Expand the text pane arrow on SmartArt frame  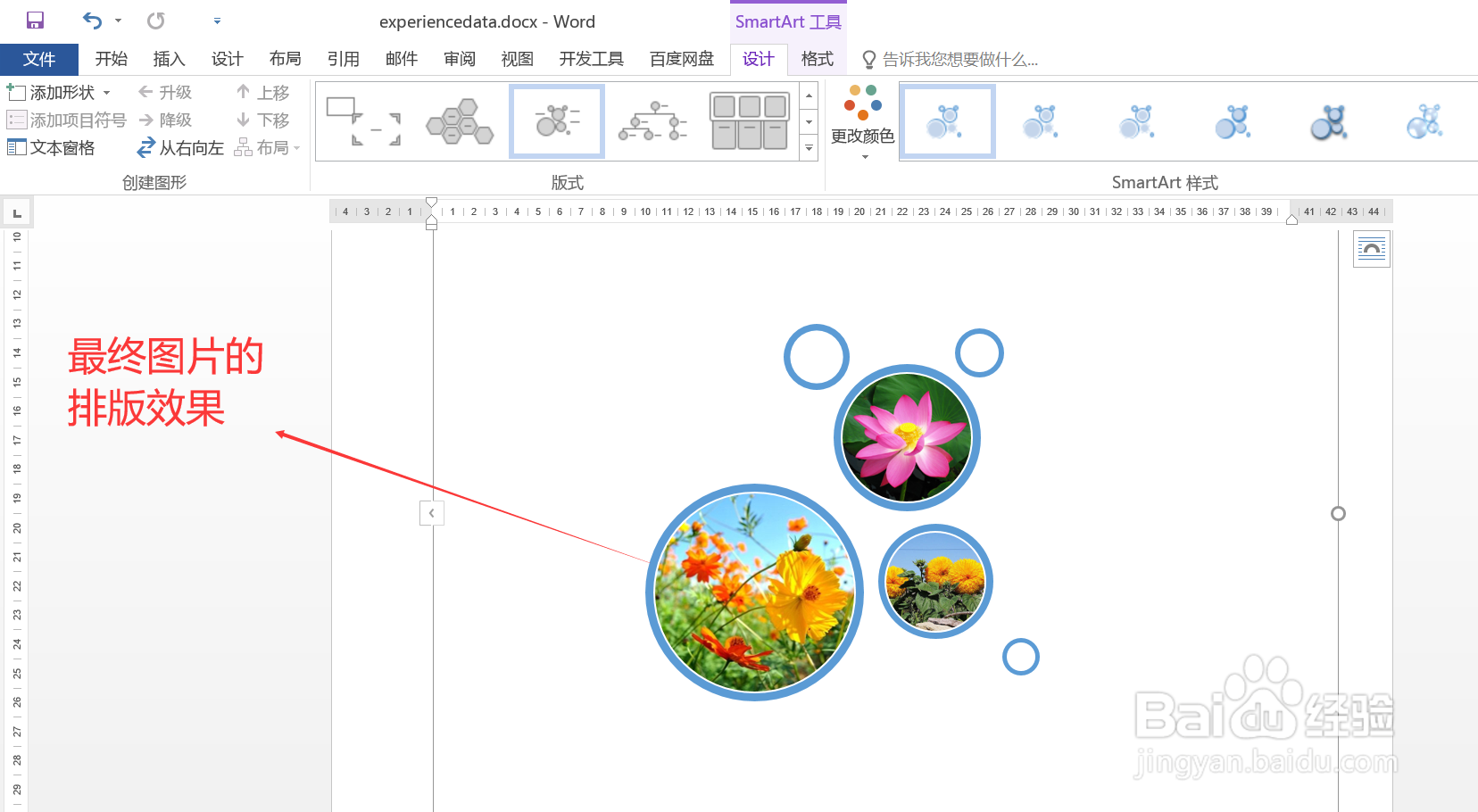pos(432,513)
